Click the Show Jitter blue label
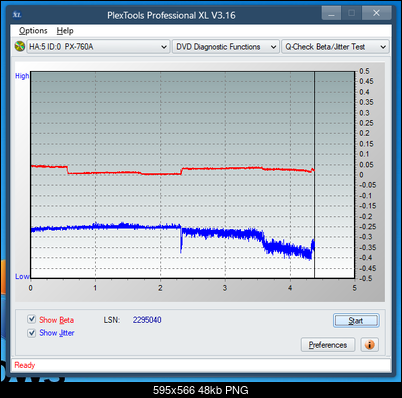 57,333
